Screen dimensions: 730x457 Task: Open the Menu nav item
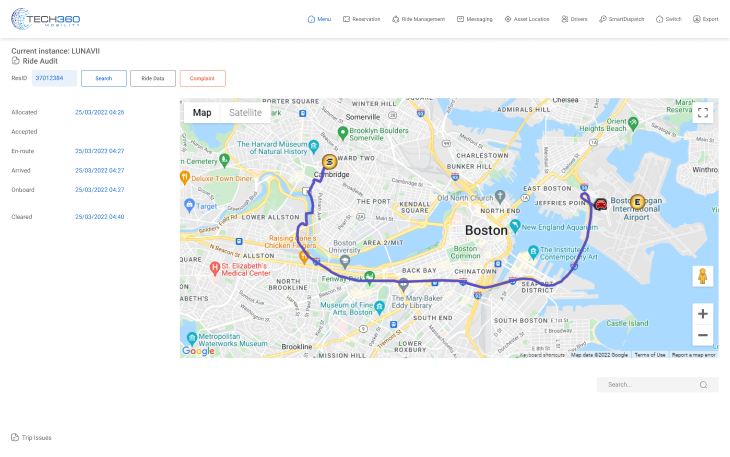(x=319, y=19)
